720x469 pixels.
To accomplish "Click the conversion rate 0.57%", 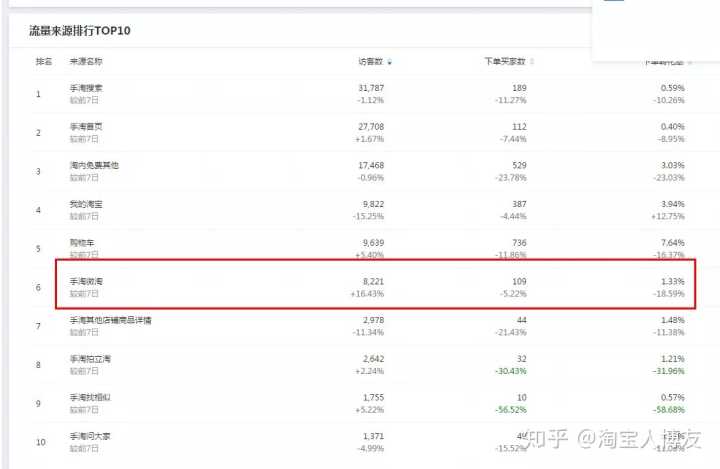I will [673, 397].
